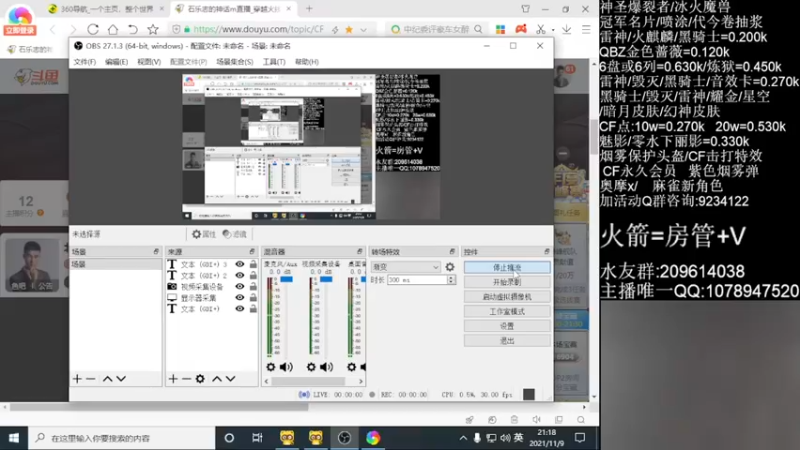Click the mixer scroll right arrow
Image resolution: width=800 pixels, height=450 pixels.
(361, 381)
